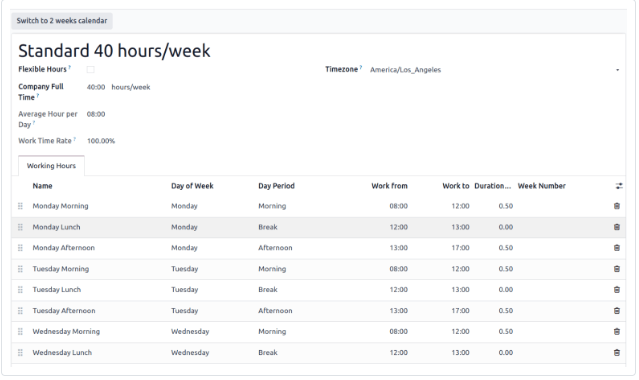The width and height of the screenshot is (639, 380).
Task: Delete the Tuesday Afternoon row
Action: point(617,311)
